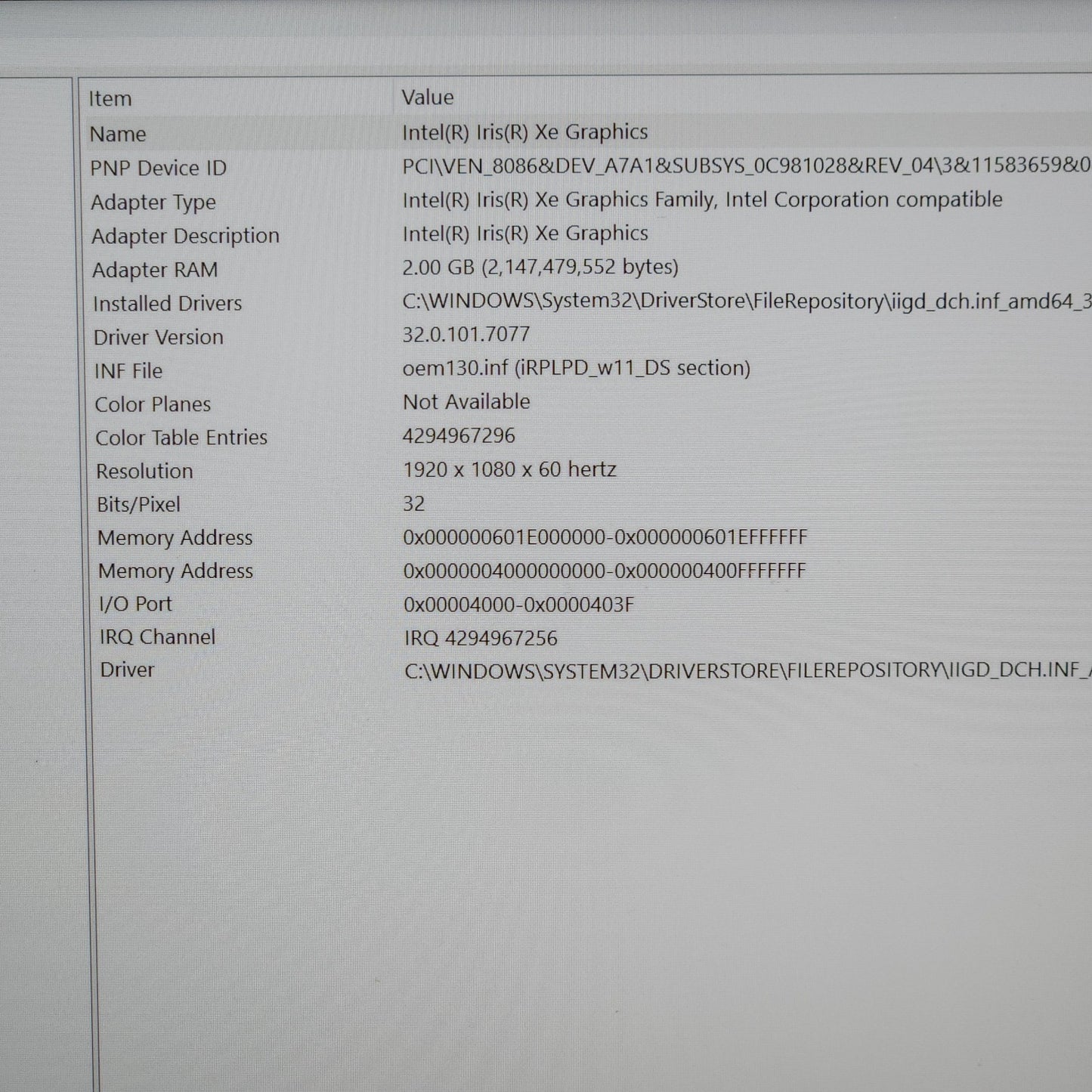Highlight the Color Table Entries row
The image size is (1092, 1092).
181,438
